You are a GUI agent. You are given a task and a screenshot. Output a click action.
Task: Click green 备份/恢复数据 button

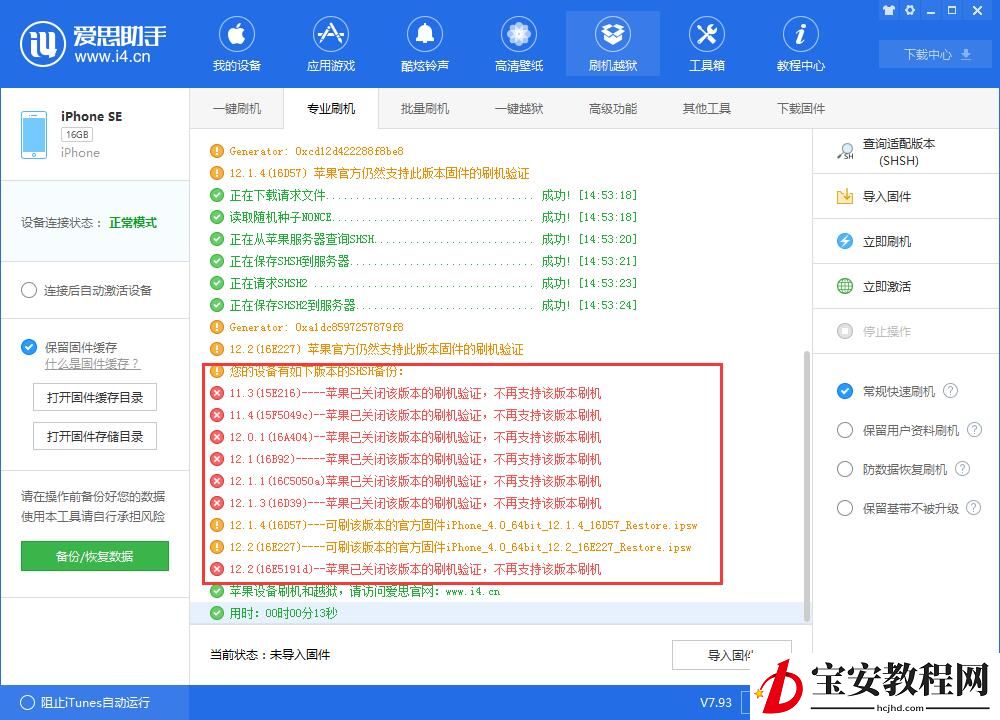95,556
